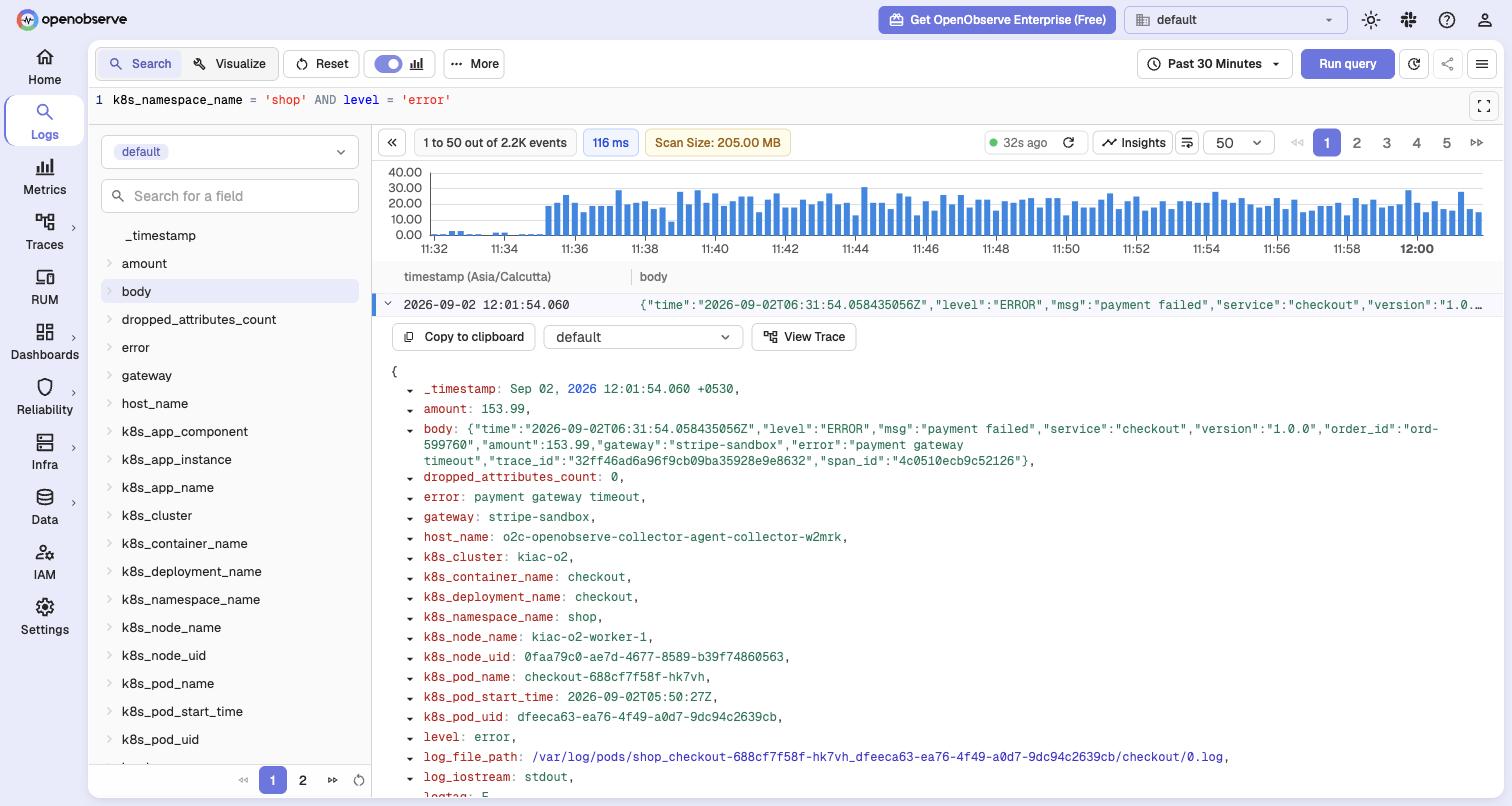Switch to Search tab
This screenshot has width=1512, height=806.
pos(140,64)
